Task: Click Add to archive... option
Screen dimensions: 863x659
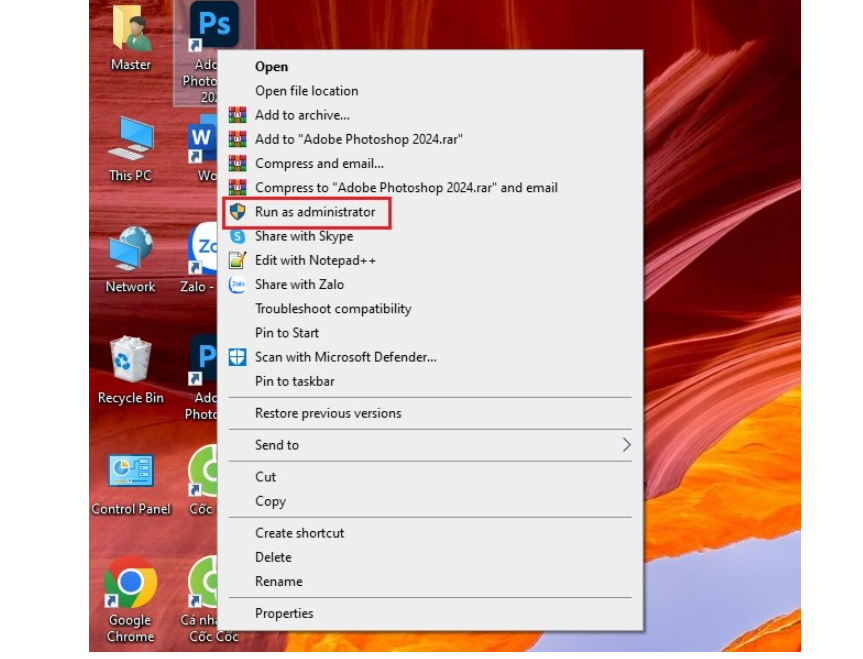Action: coord(302,115)
